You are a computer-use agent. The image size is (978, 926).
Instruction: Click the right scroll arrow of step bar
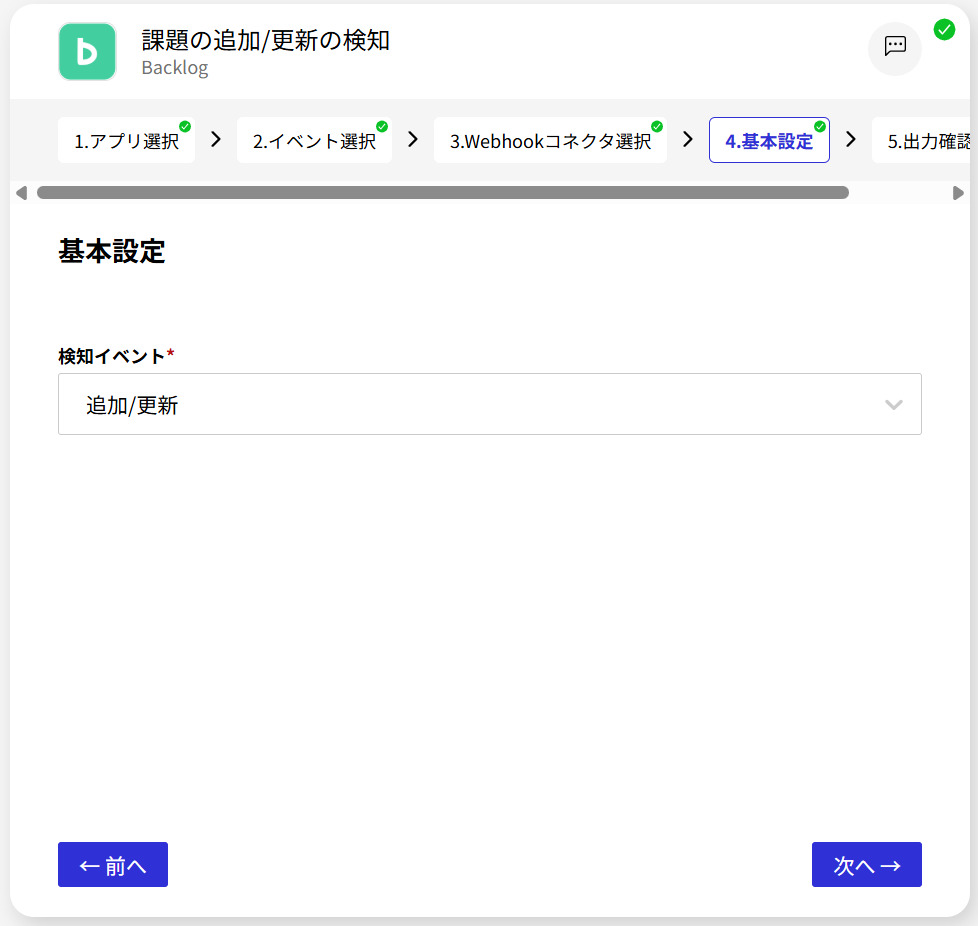tap(958, 193)
